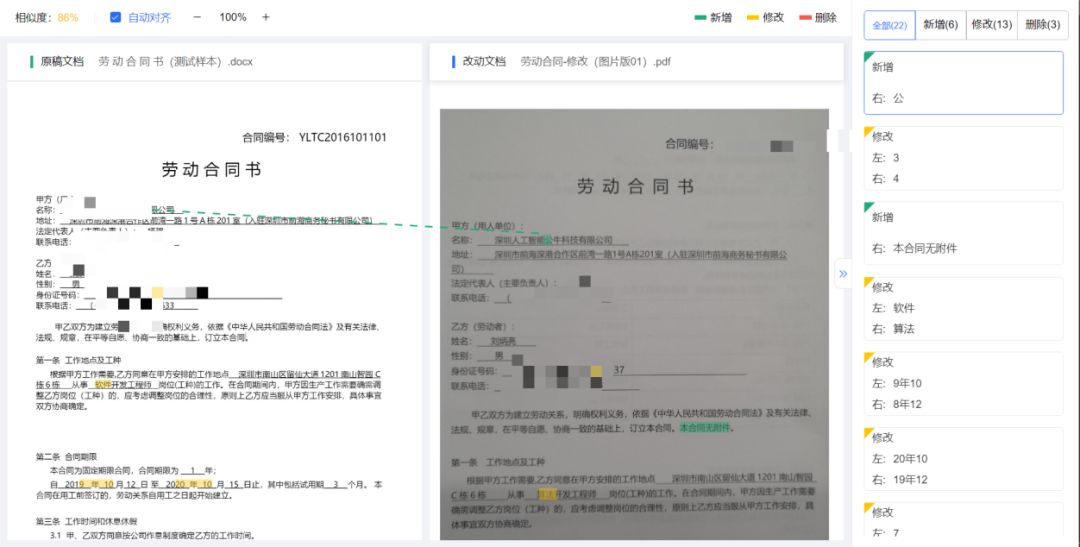Viewport: 1080px width, 547px height.
Task: Select the 修改 软件 to 算法 card
Action: click(963, 308)
